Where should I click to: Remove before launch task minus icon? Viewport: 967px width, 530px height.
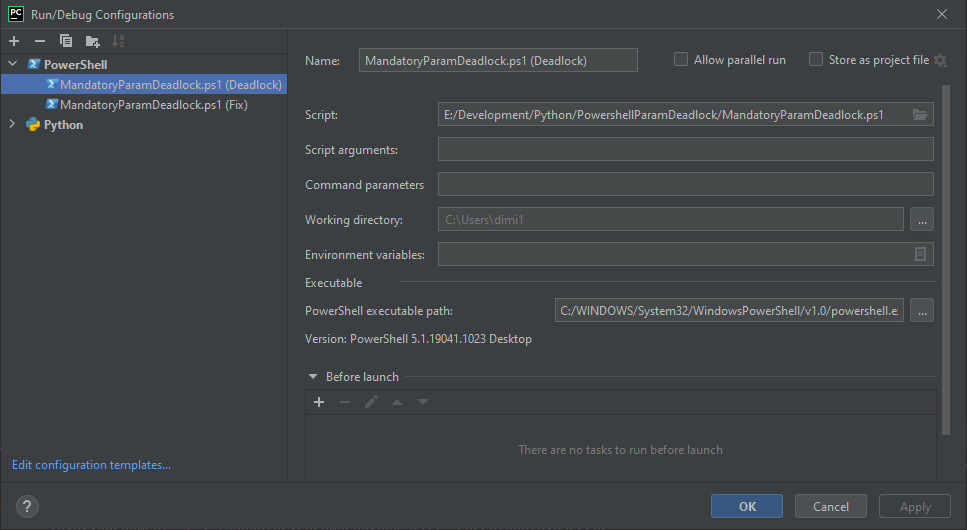pos(345,402)
